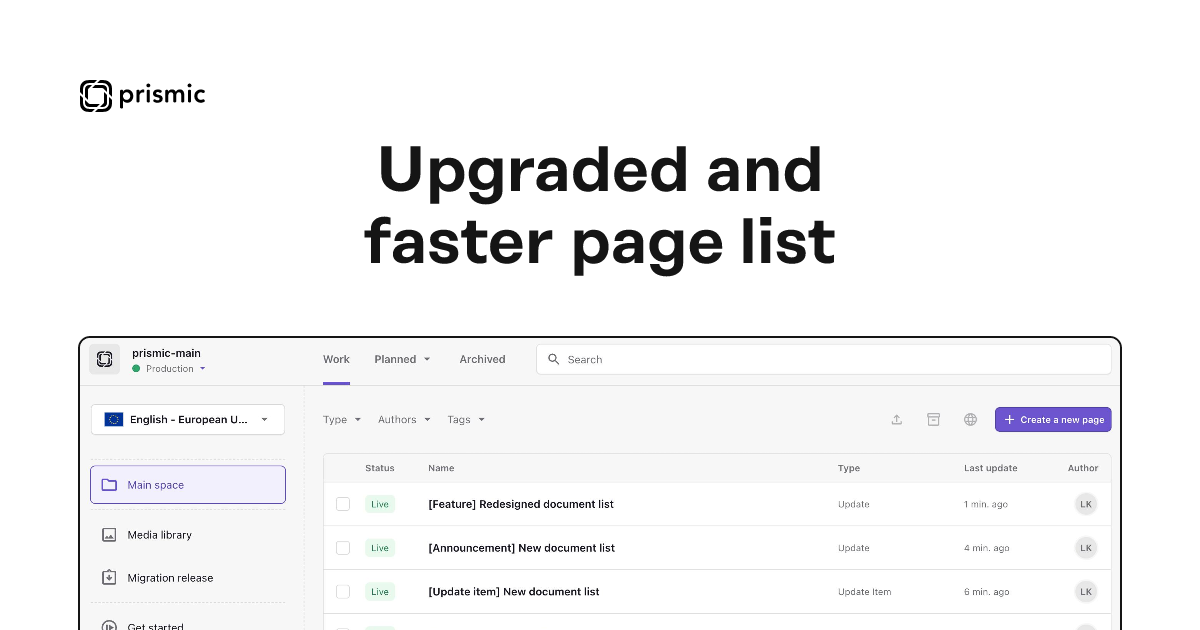The image size is (1200, 630).
Task: Tick checkbox for Announcement New document list row
Action: (343, 548)
